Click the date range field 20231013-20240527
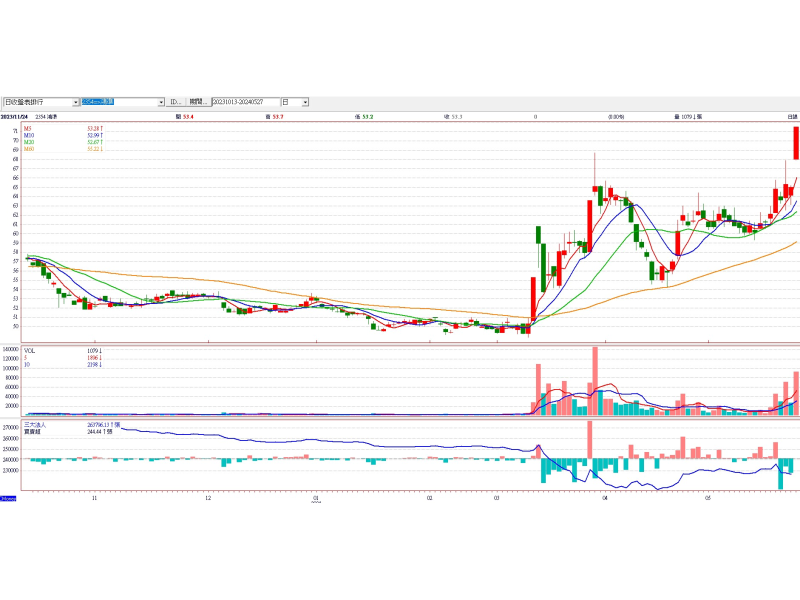800x600 pixels. (x=244, y=102)
